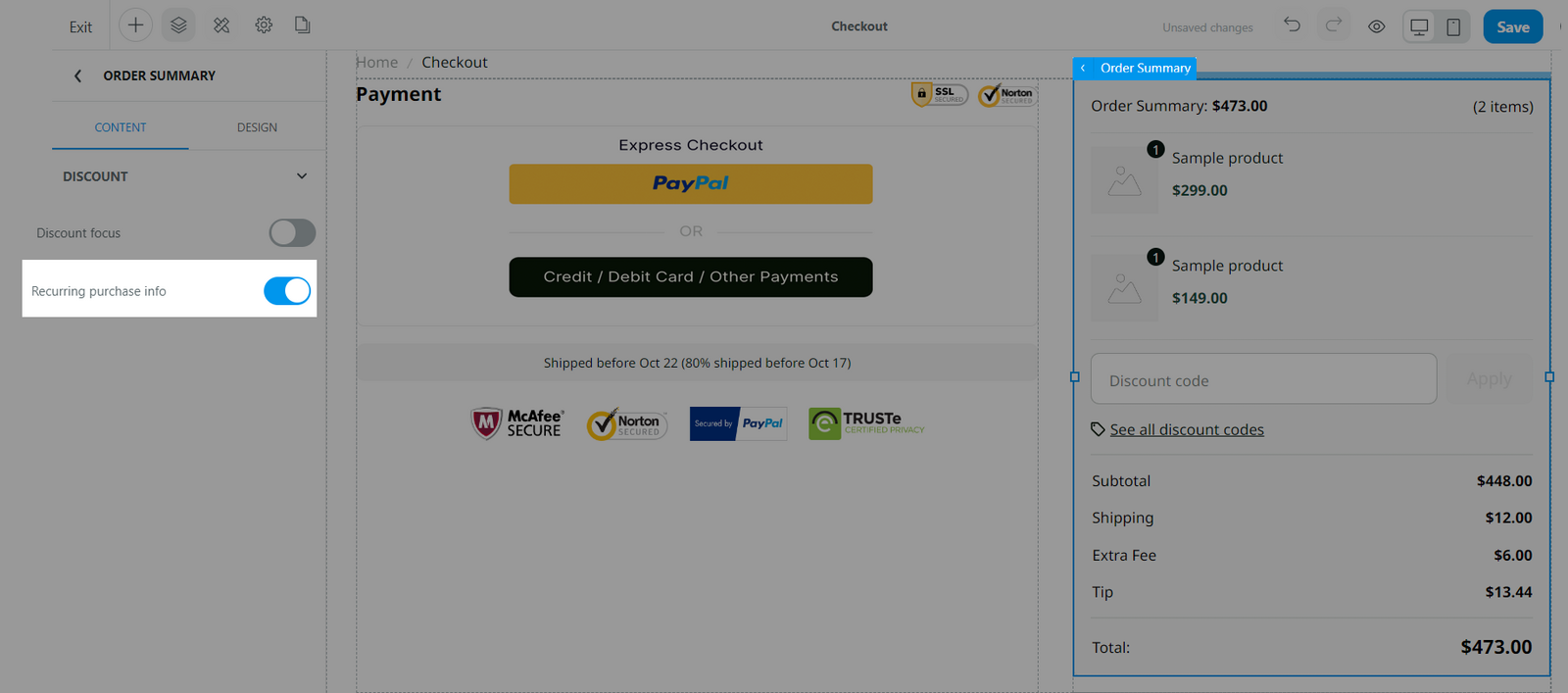Turn off Recurring purchase info switch

pos(287,291)
